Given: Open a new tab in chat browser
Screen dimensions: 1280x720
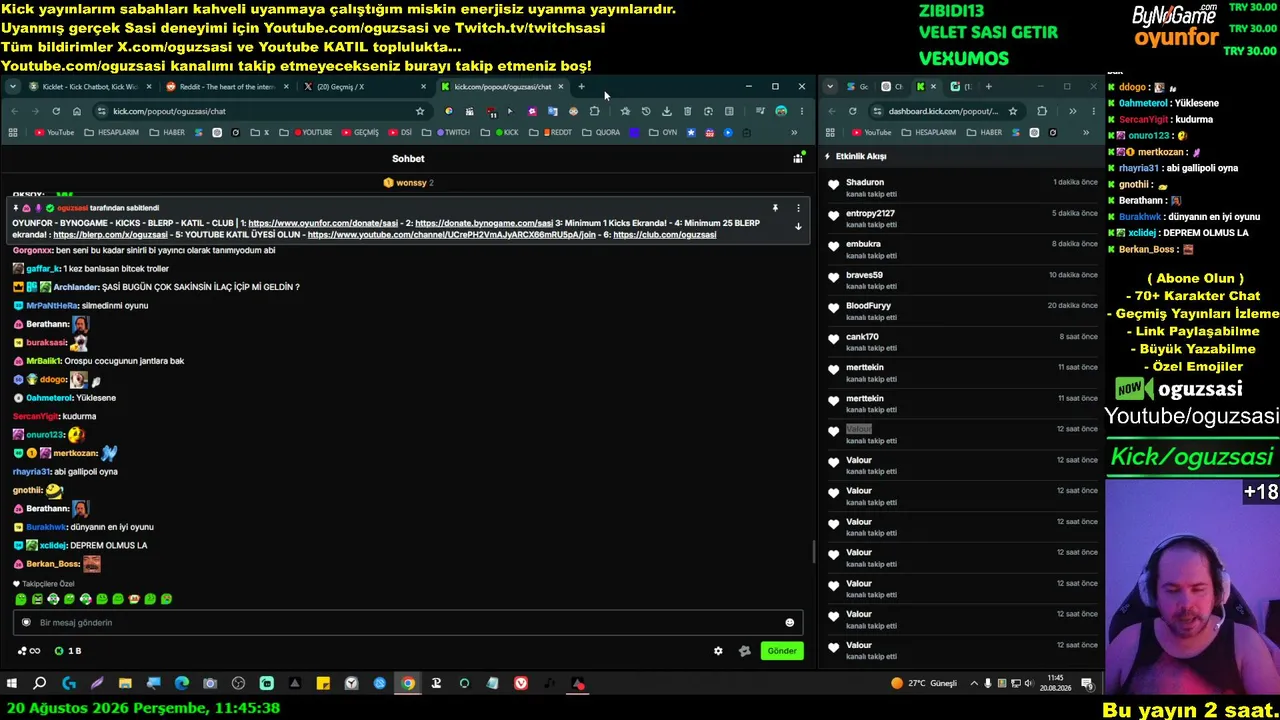Looking at the screenshot, I should point(581,87).
